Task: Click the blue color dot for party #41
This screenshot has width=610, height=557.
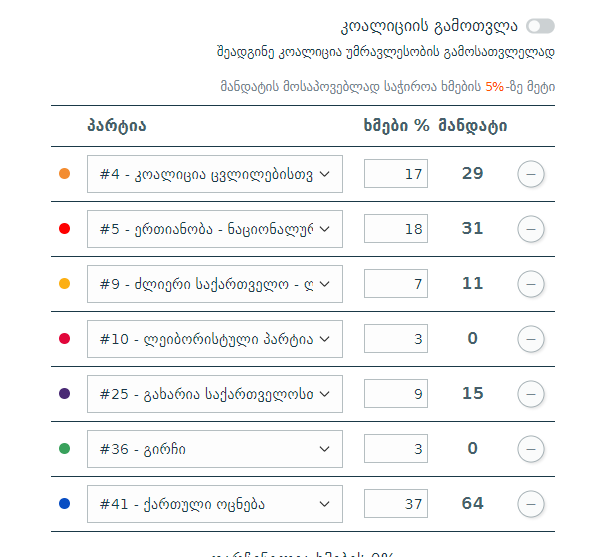Action: tap(65, 504)
